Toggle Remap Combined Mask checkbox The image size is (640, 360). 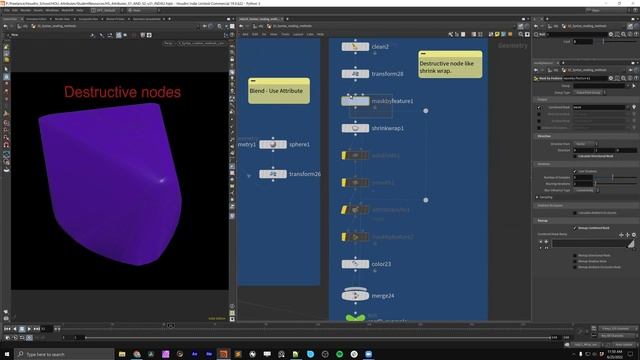point(575,228)
